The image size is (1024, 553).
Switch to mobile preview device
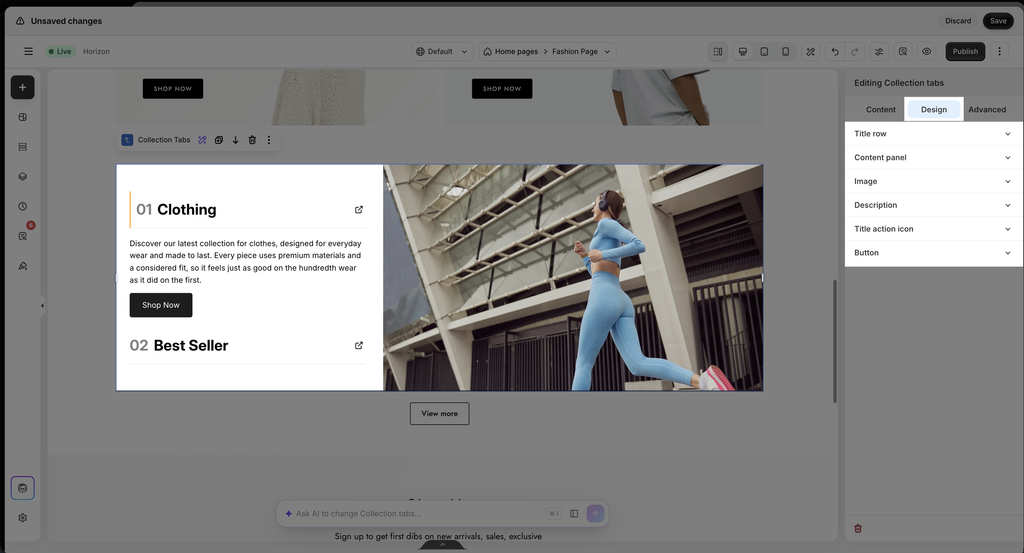click(786, 52)
